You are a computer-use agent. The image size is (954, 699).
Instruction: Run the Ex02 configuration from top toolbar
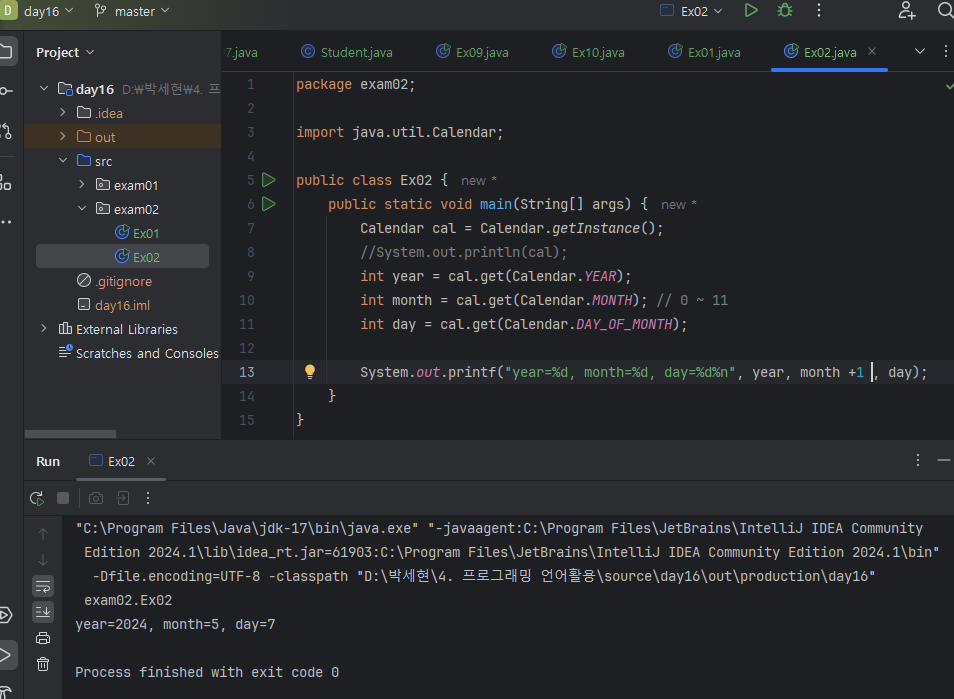pyautogui.click(x=751, y=10)
